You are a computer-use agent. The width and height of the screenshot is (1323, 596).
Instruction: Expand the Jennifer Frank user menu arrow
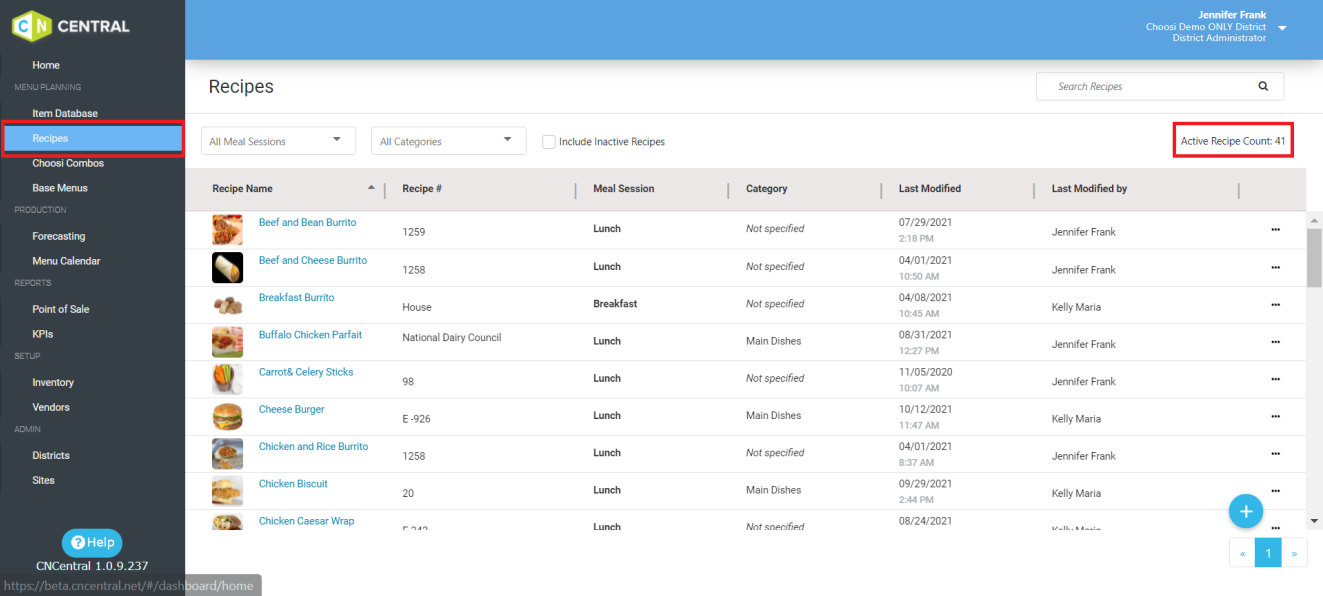pos(1282,28)
